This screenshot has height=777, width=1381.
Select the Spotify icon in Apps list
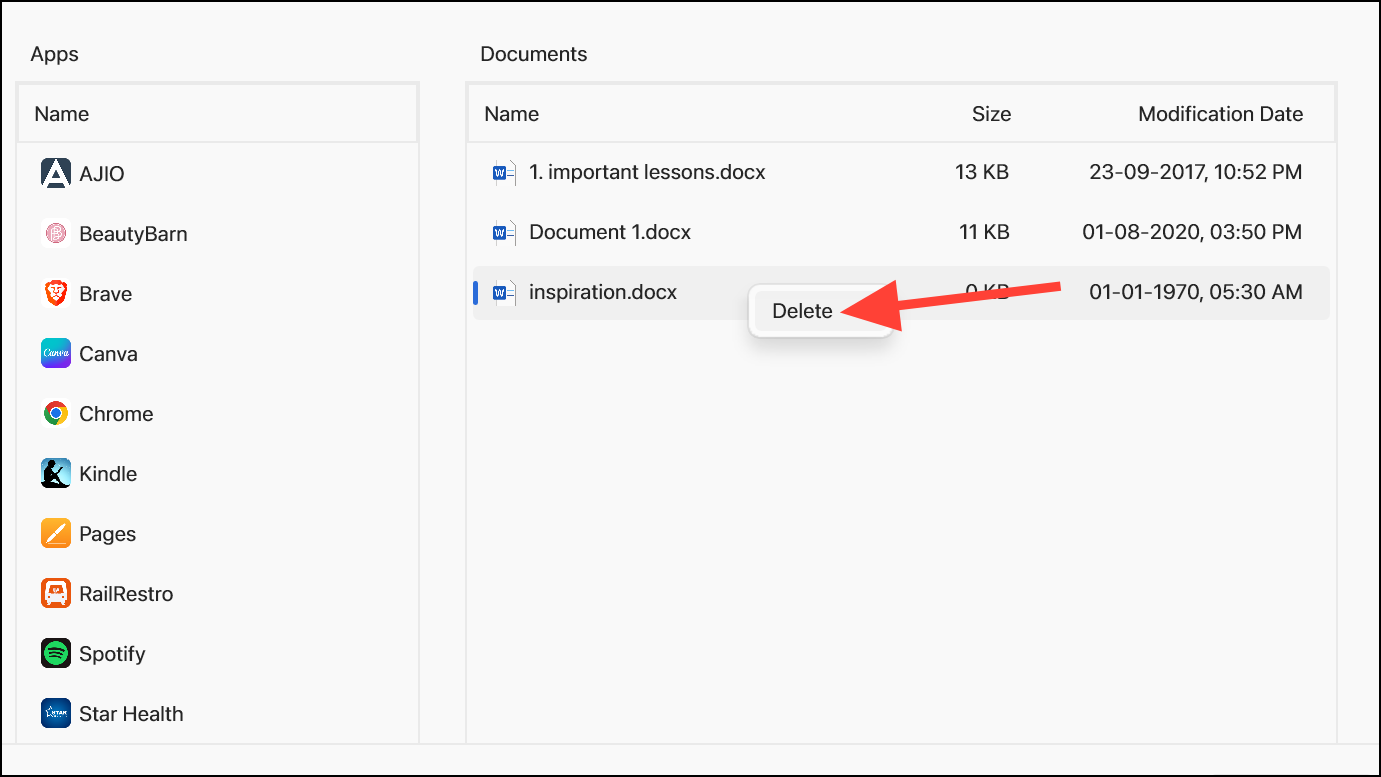pos(56,653)
